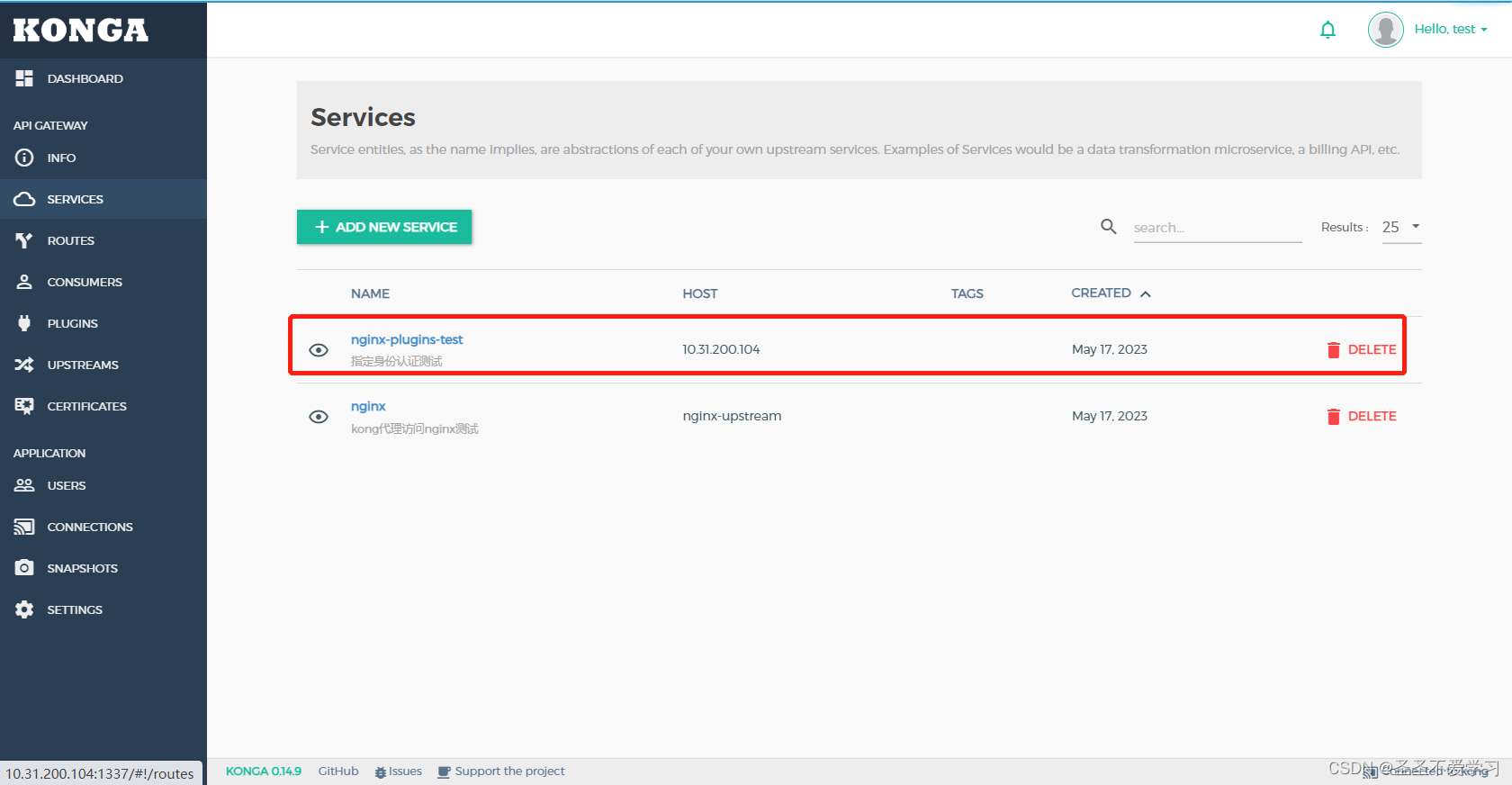The image size is (1512, 785).
Task: Open notifications bell icon
Action: pos(1327,30)
